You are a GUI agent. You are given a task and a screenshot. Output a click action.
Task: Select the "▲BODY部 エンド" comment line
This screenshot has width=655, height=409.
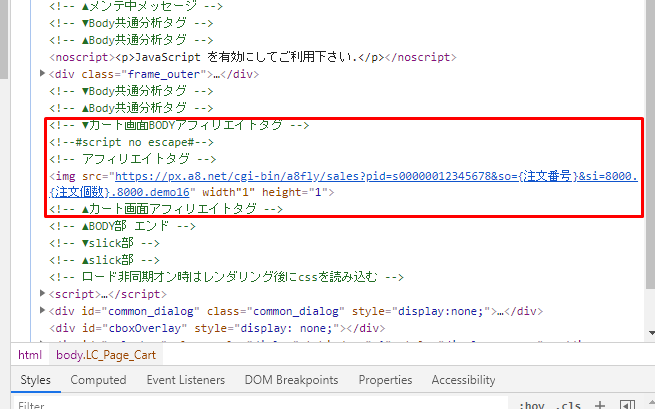(x=122, y=226)
